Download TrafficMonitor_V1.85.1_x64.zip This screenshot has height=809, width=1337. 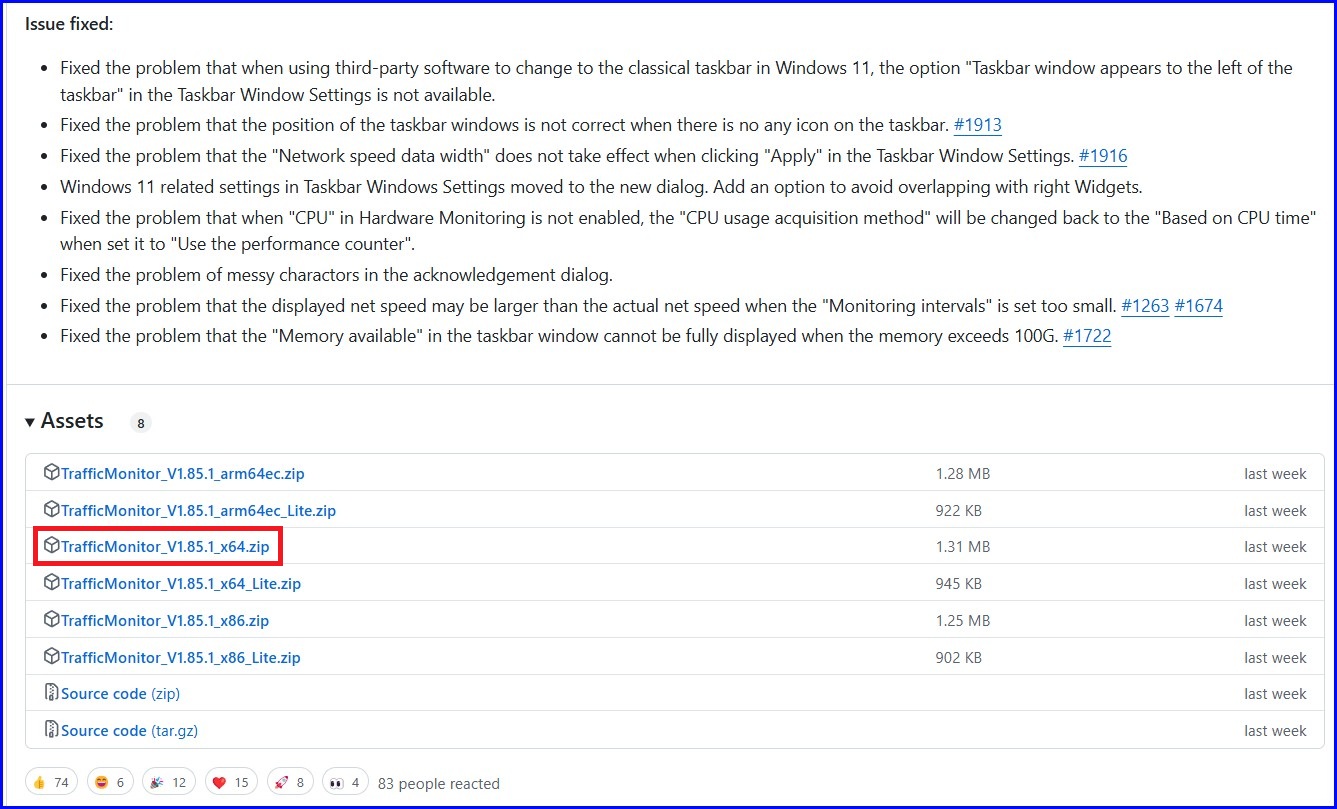point(165,547)
